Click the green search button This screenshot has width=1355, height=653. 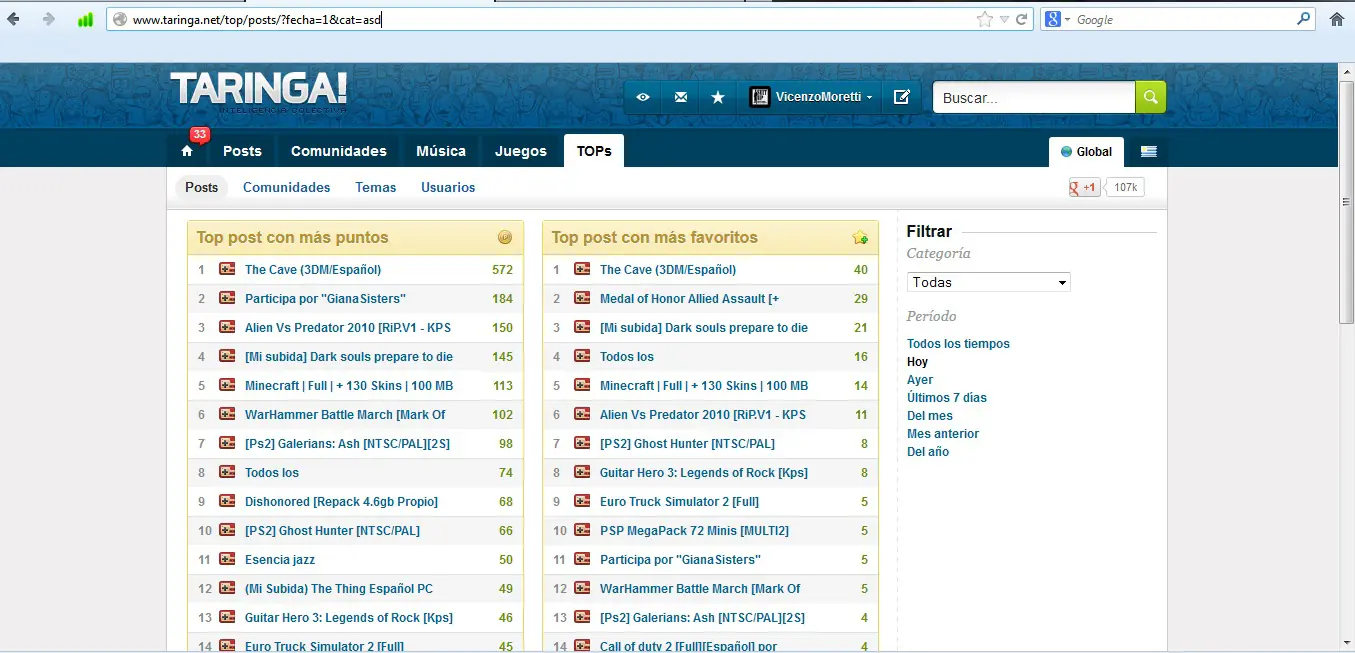point(1150,97)
